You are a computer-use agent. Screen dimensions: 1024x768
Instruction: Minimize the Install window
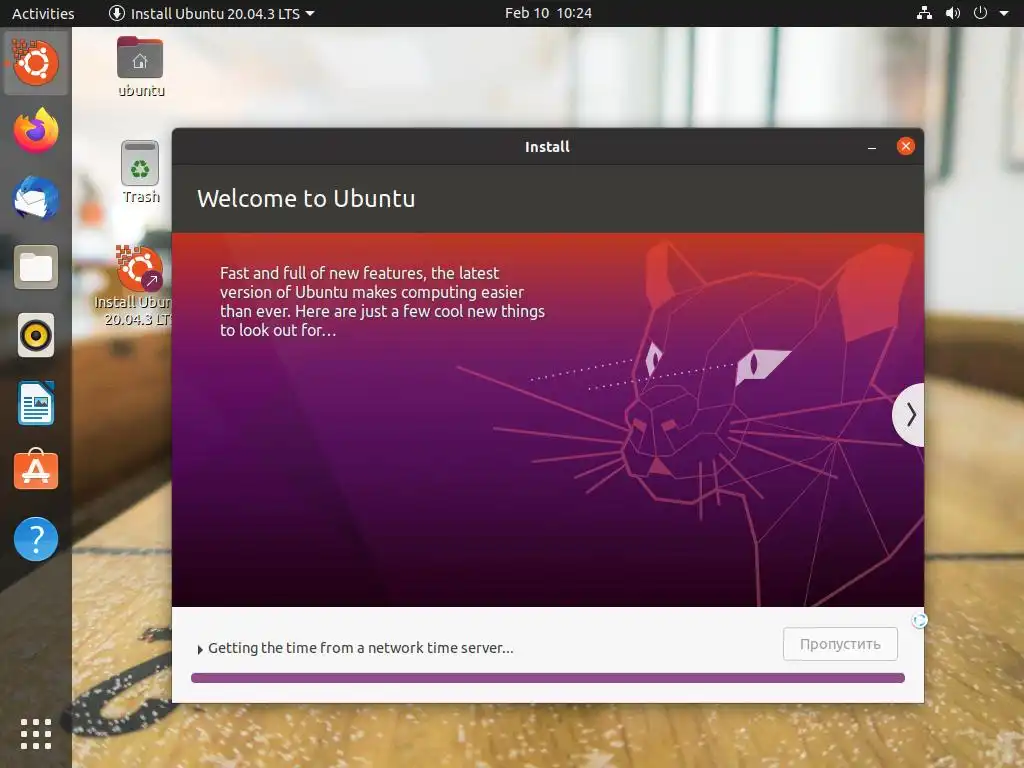(871, 147)
